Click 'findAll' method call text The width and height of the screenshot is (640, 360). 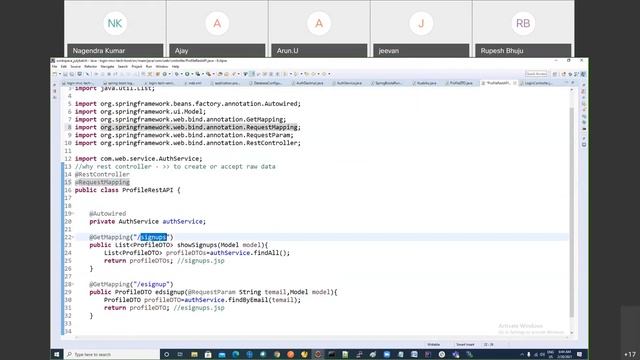[267, 253]
